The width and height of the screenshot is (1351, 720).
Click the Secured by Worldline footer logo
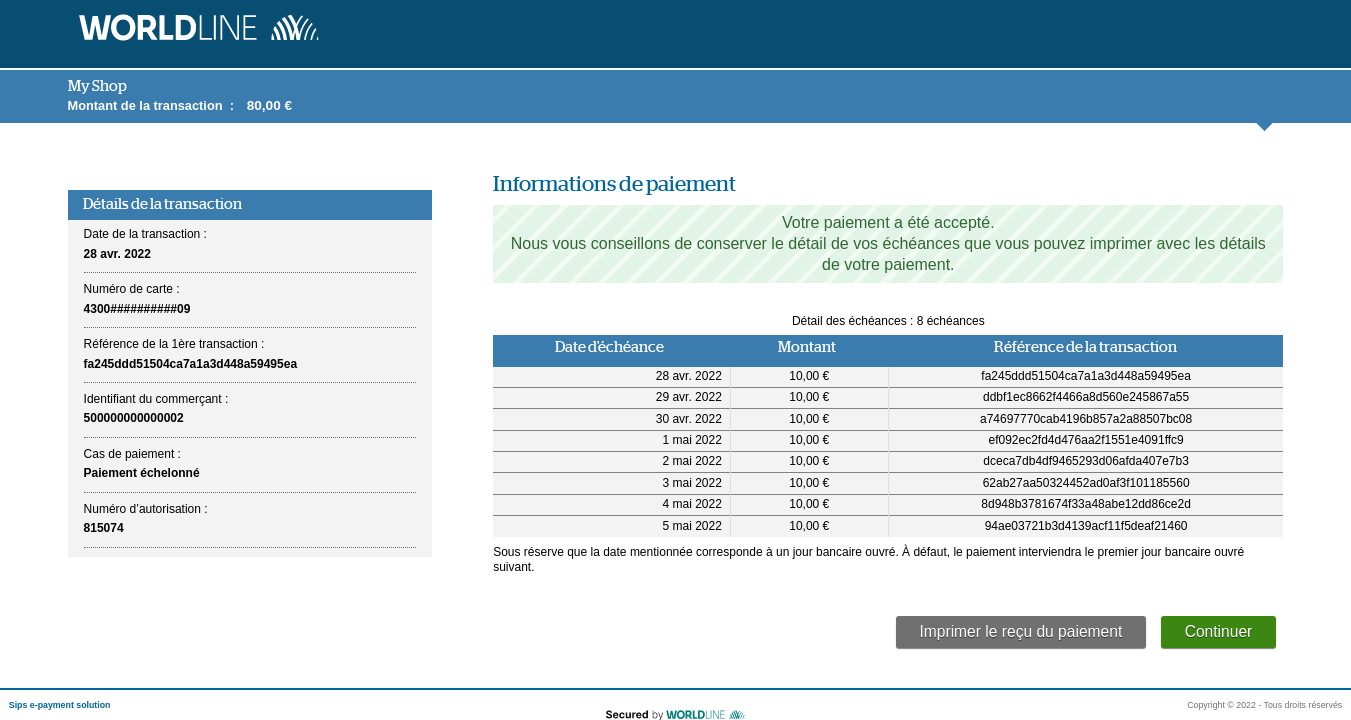pos(675,714)
